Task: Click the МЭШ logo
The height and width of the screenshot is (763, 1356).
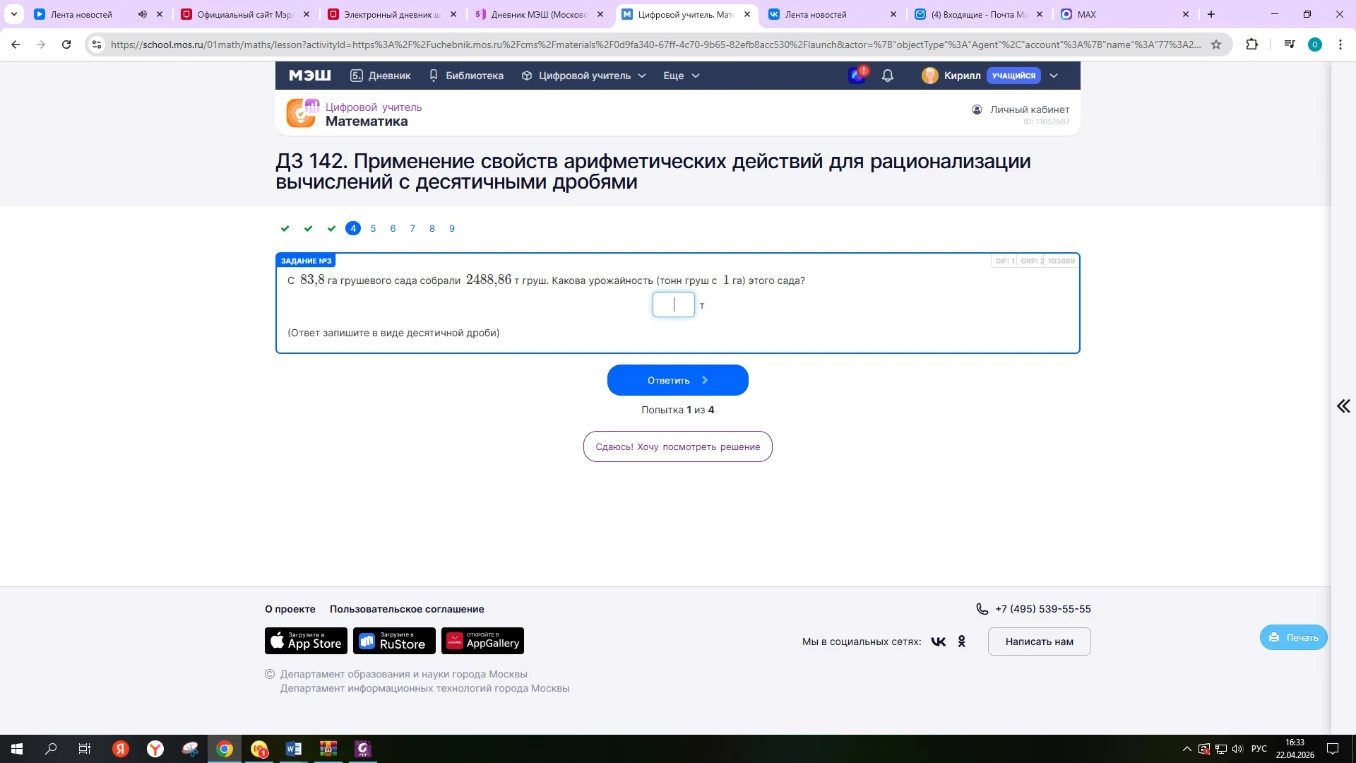Action: [x=310, y=76]
